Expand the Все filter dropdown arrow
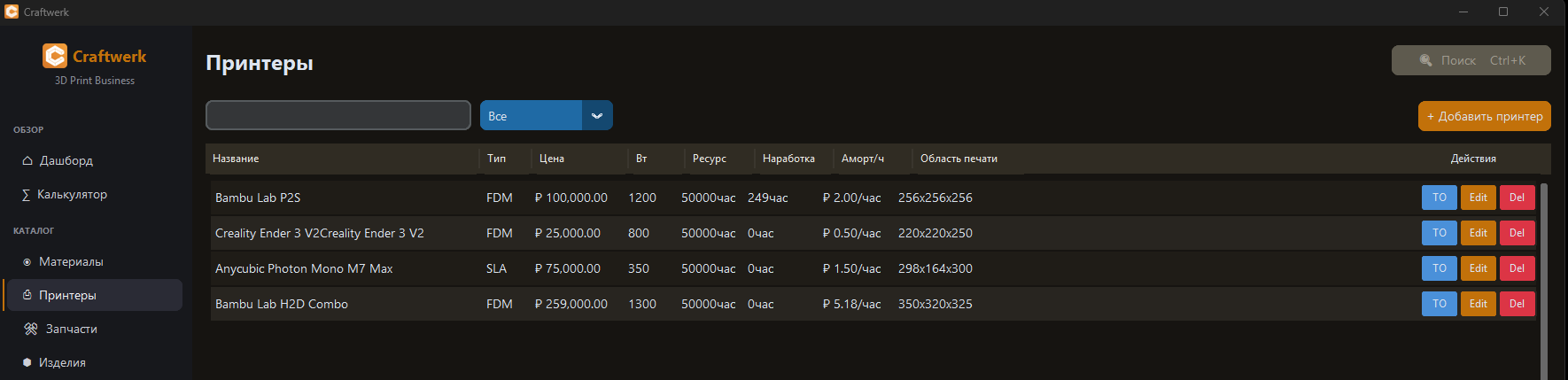1568x380 pixels. pyautogui.click(x=597, y=116)
